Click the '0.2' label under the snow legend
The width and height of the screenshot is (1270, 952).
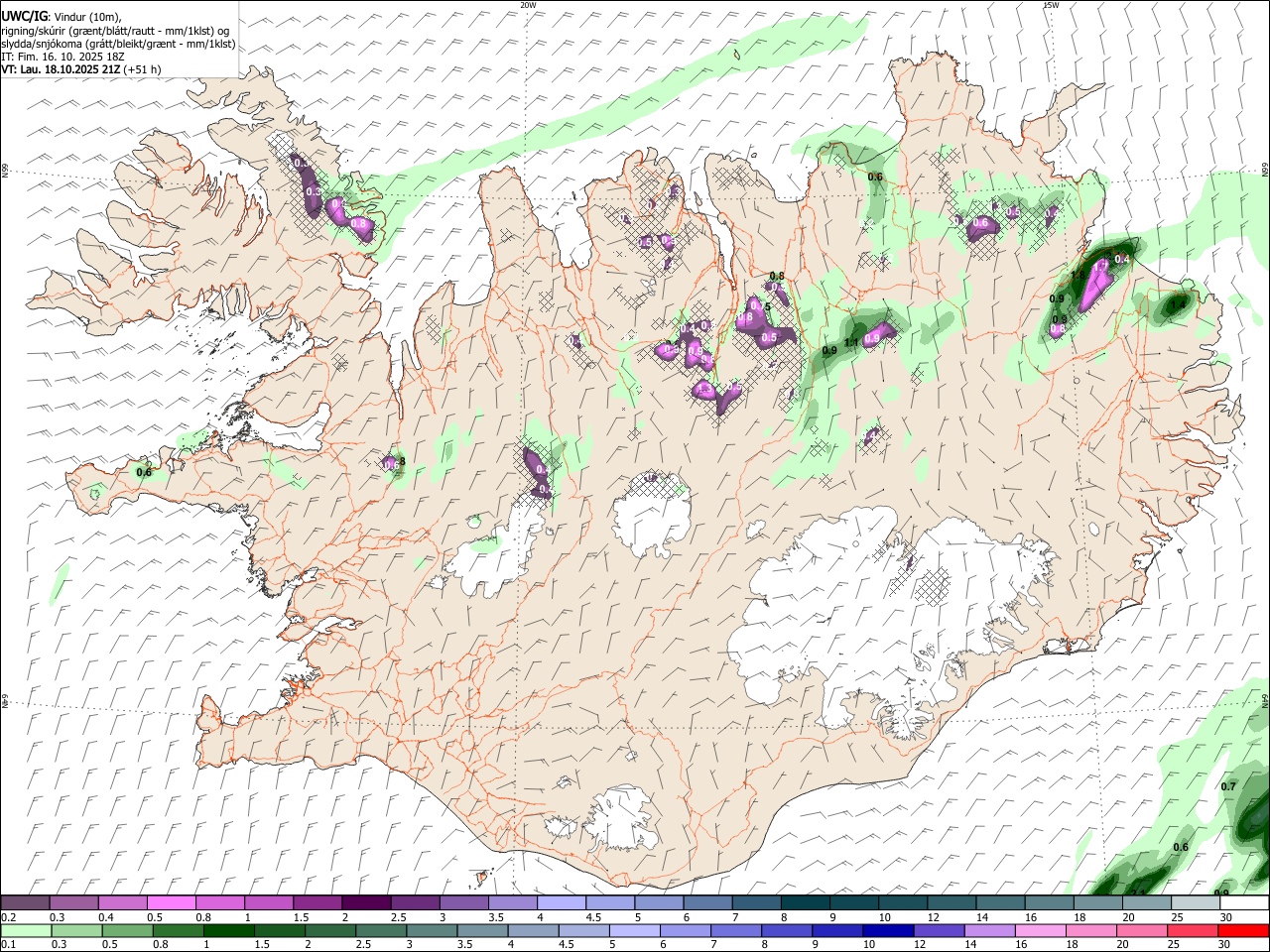click(x=7, y=917)
